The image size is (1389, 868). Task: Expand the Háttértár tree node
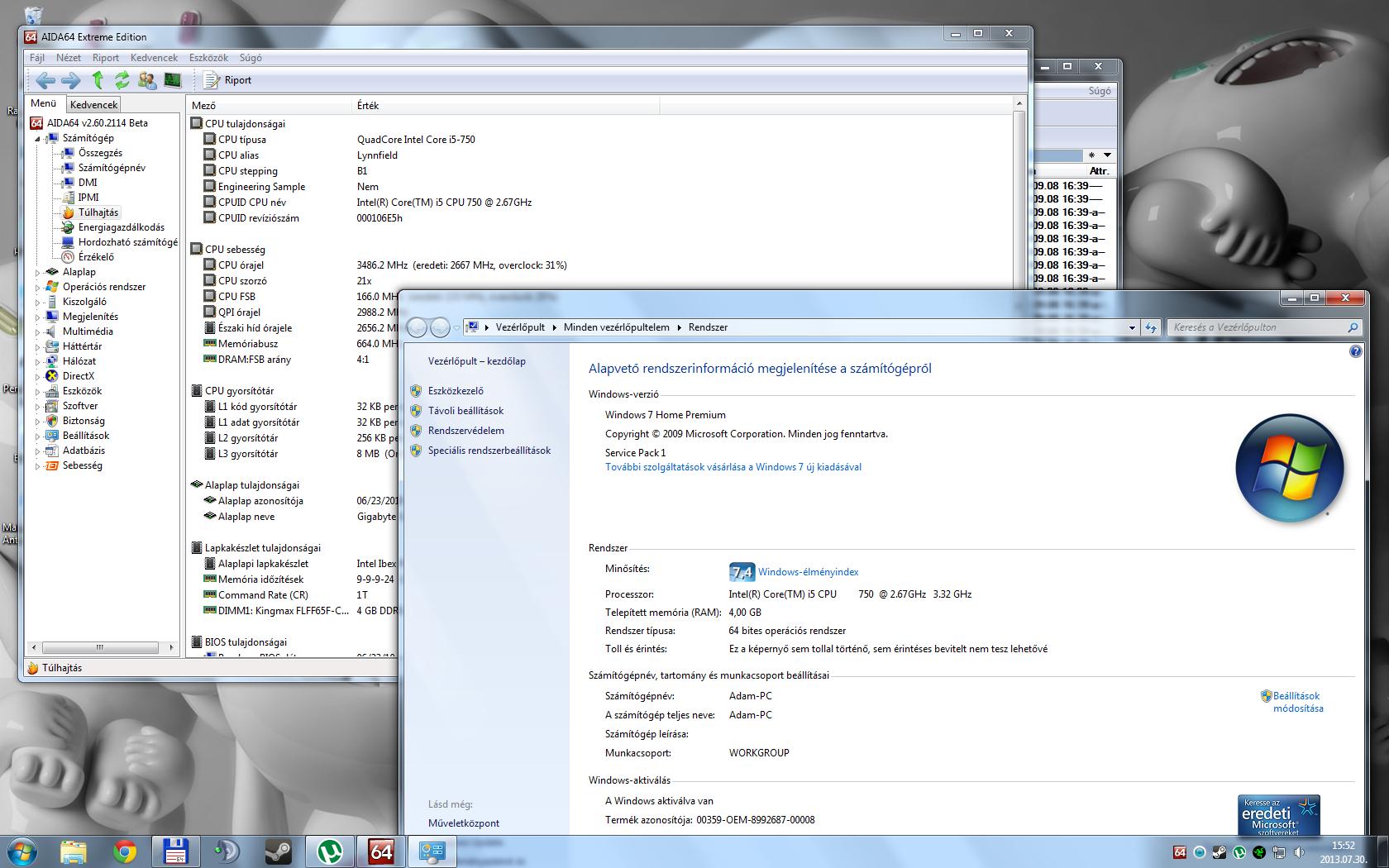pyautogui.click(x=37, y=347)
